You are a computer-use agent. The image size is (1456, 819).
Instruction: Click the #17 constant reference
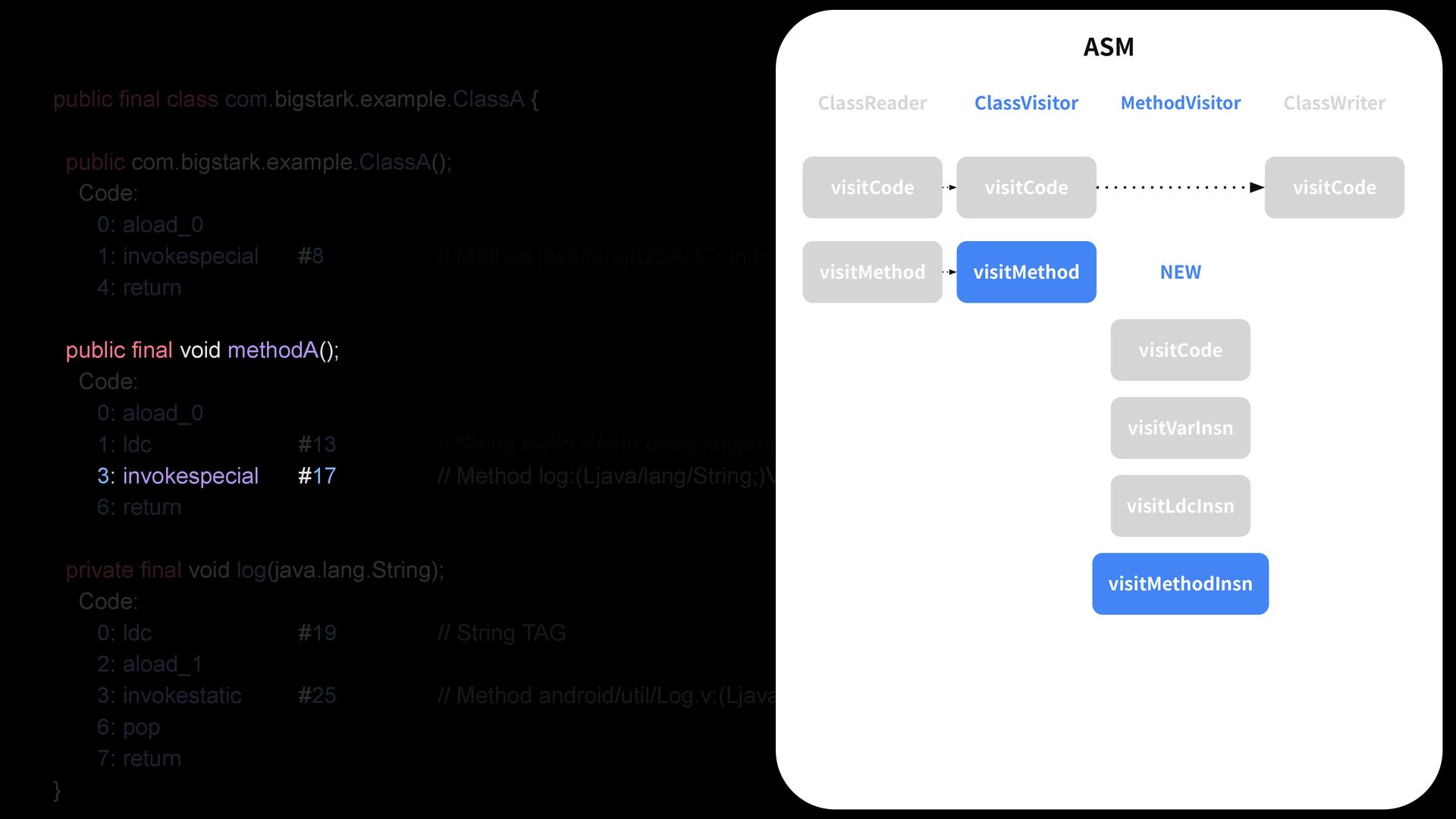click(x=317, y=476)
